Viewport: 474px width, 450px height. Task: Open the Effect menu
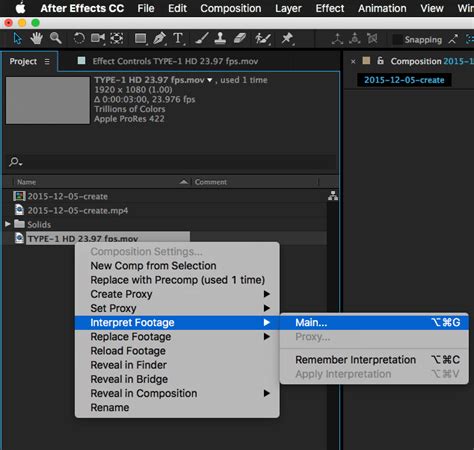pyautogui.click(x=330, y=8)
